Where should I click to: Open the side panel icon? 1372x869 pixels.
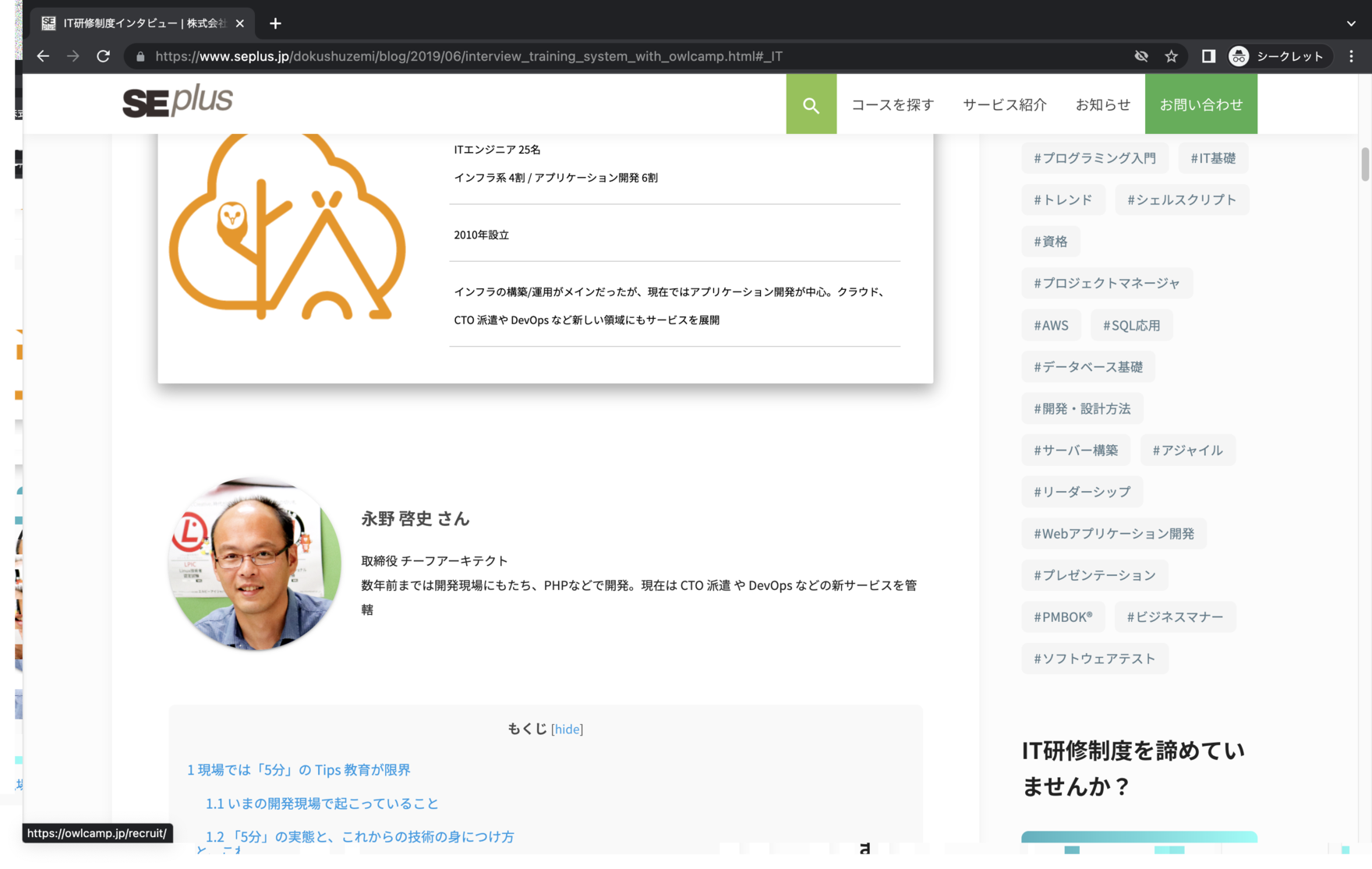(1208, 56)
